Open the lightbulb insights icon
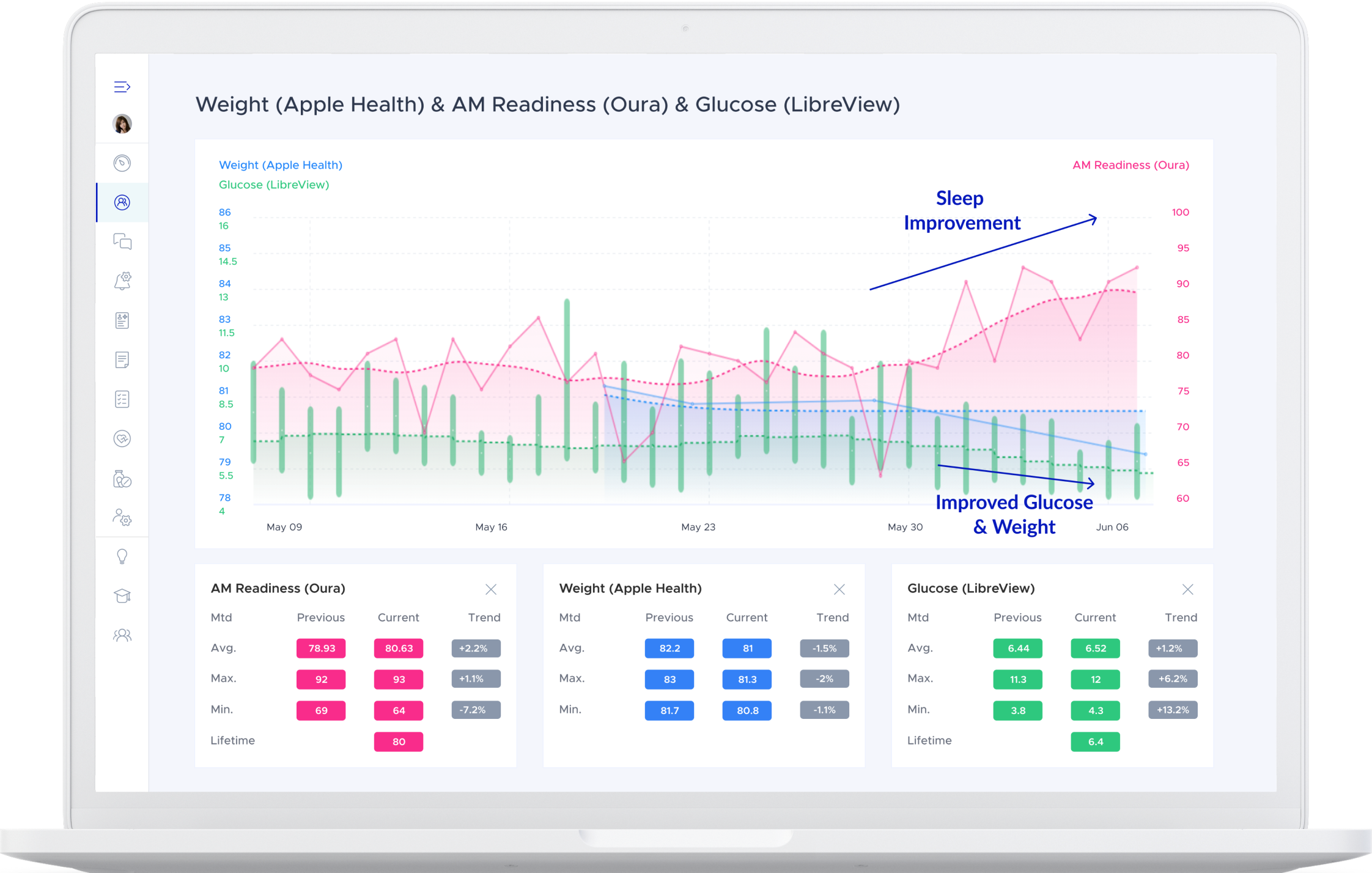1372x873 pixels. [x=122, y=556]
